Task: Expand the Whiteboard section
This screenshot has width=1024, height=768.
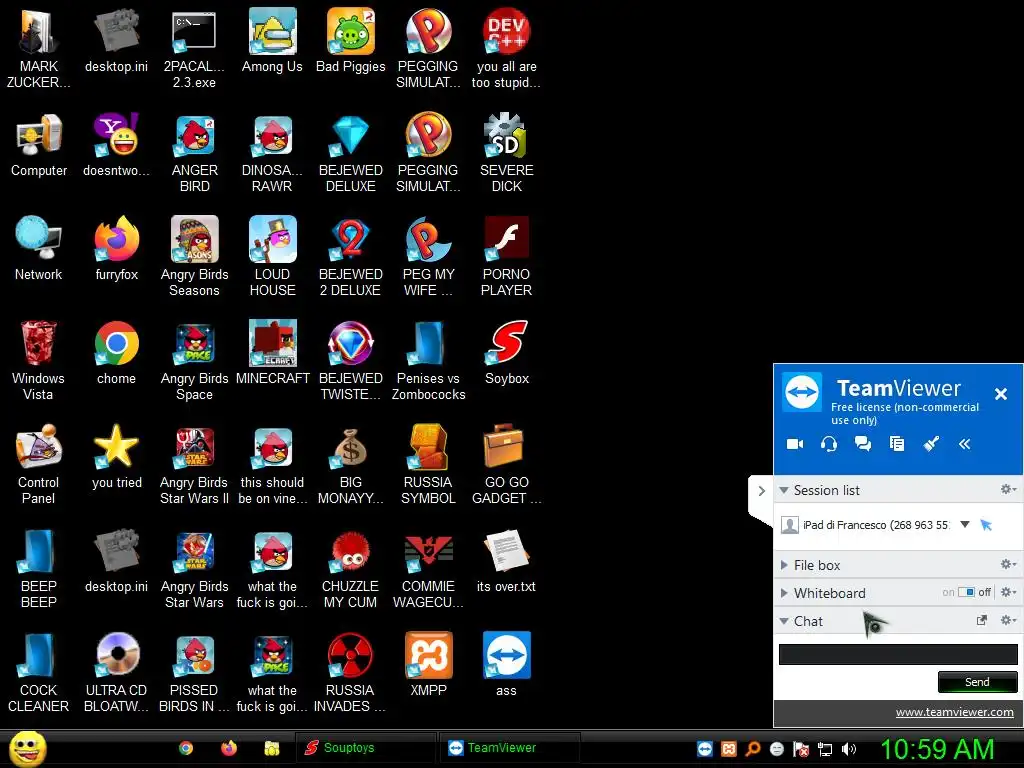Action: 784,593
